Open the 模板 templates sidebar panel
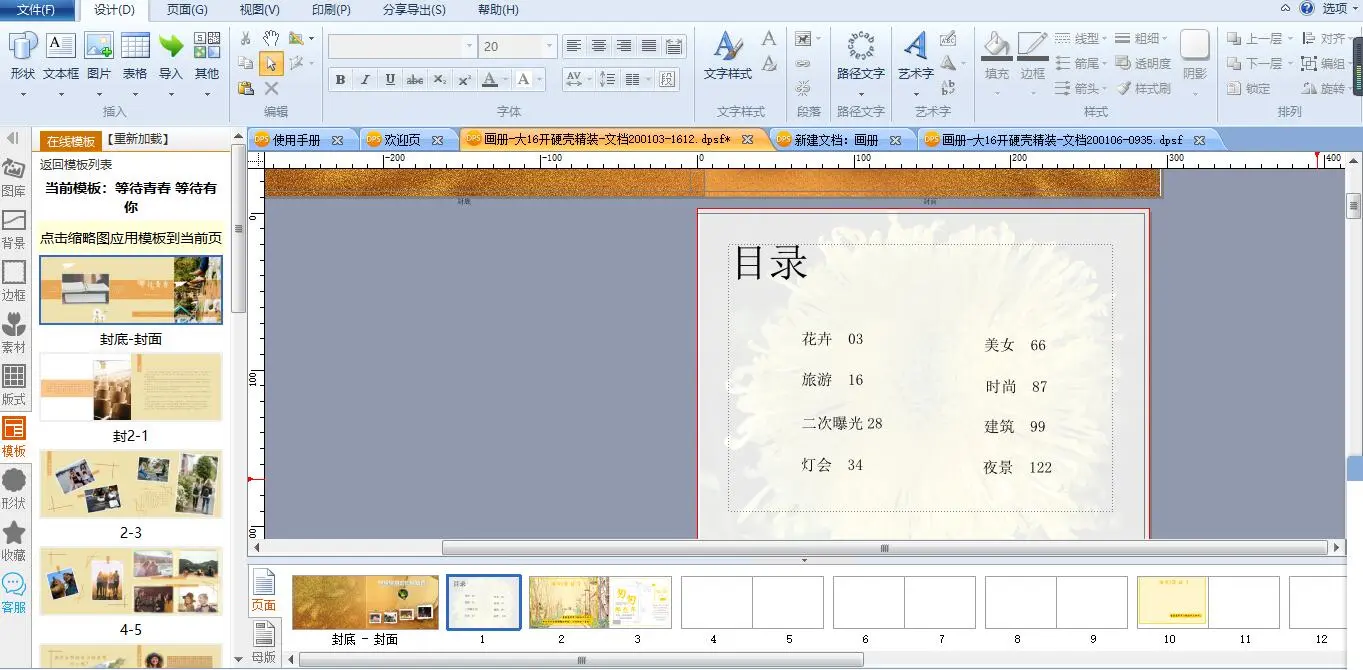This screenshot has height=670, width=1363. tap(14, 437)
